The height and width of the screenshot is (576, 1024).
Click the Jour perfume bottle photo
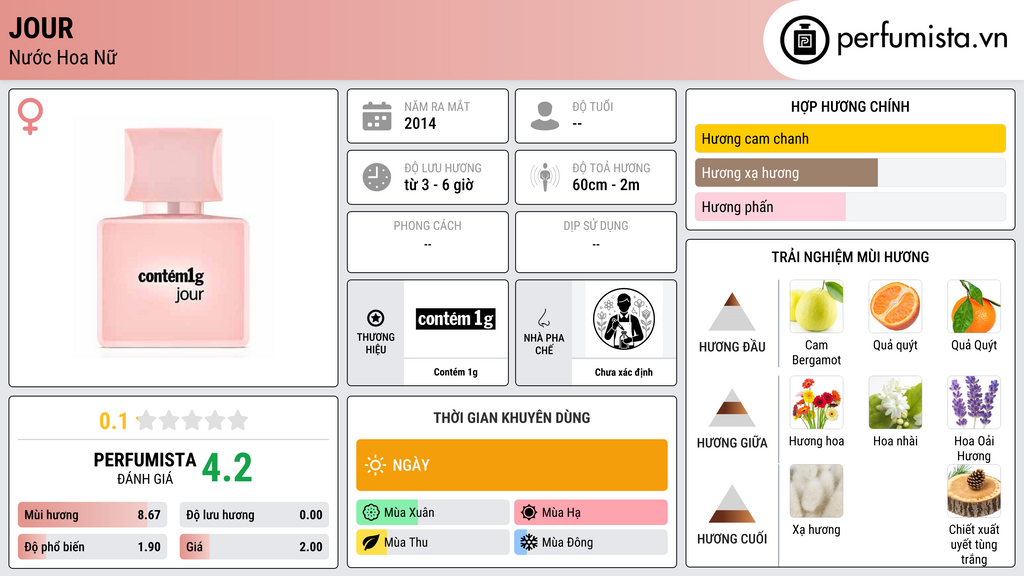(x=173, y=238)
